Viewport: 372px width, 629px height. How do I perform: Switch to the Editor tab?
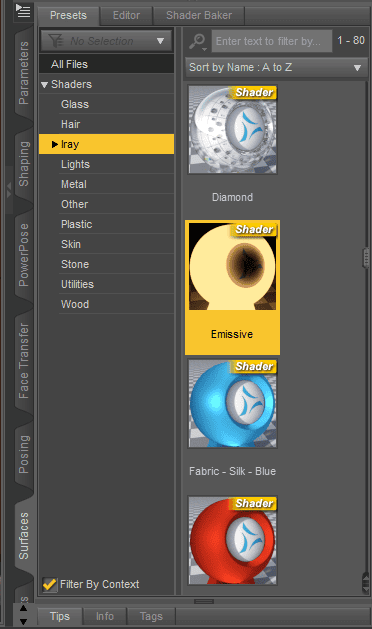[x=126, y=16]
